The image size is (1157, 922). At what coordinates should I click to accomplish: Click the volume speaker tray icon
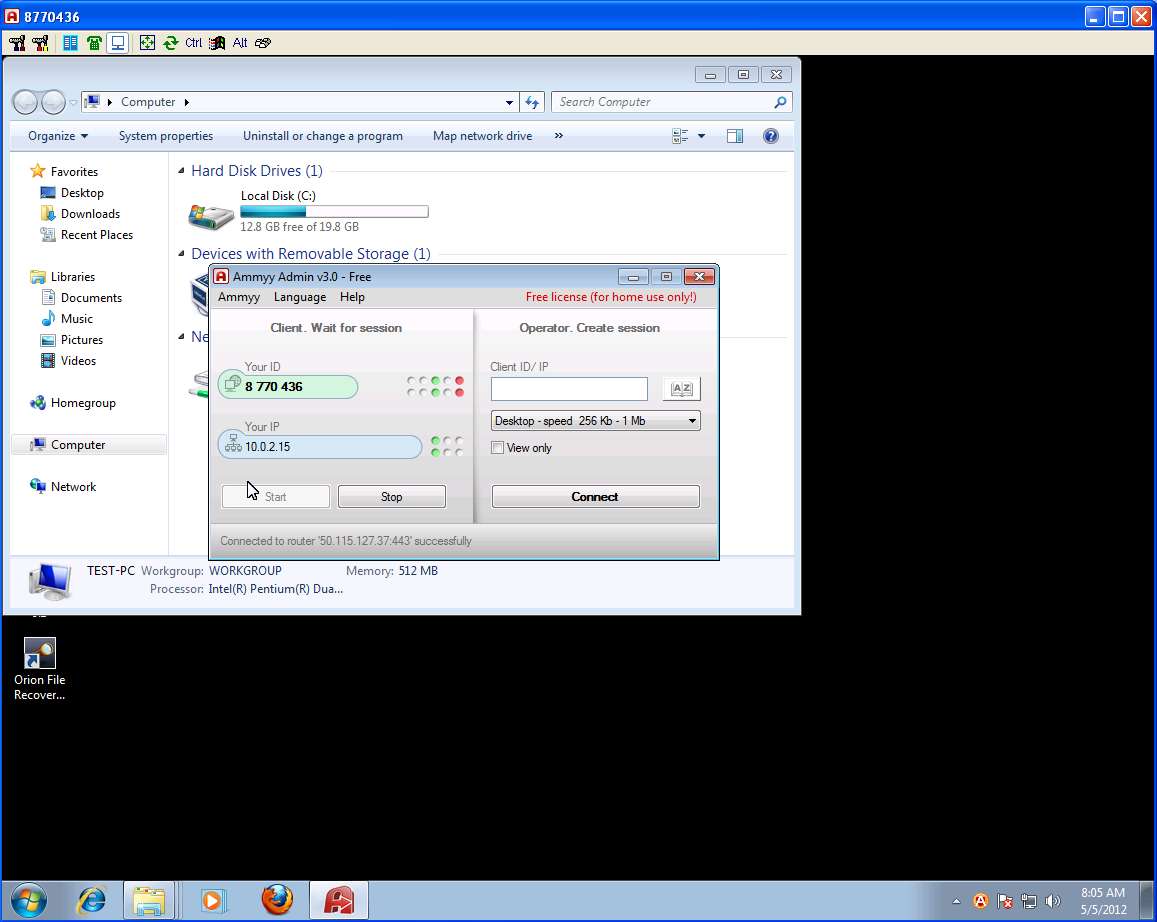(x=1052, y=901)
